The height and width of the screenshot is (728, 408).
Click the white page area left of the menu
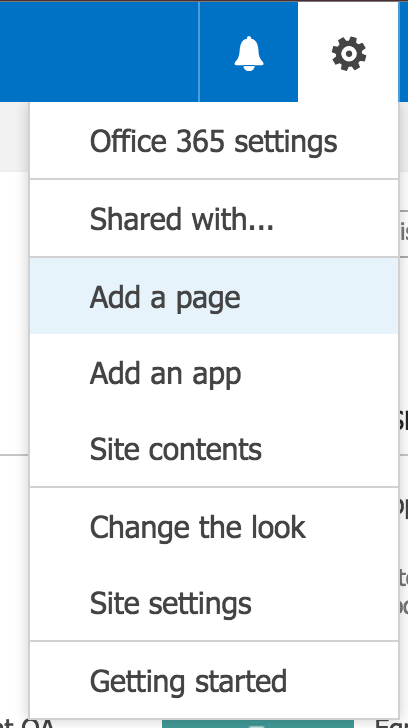(x=14, y=313)
